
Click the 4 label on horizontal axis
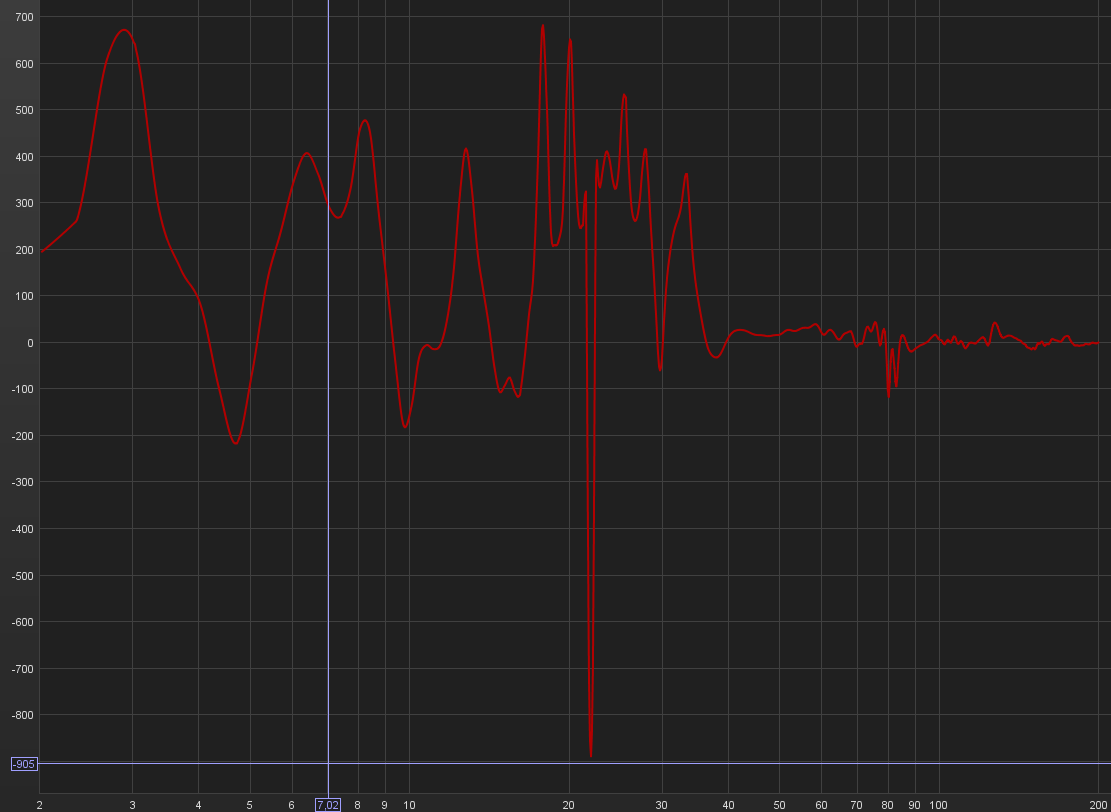click(198, 805)
